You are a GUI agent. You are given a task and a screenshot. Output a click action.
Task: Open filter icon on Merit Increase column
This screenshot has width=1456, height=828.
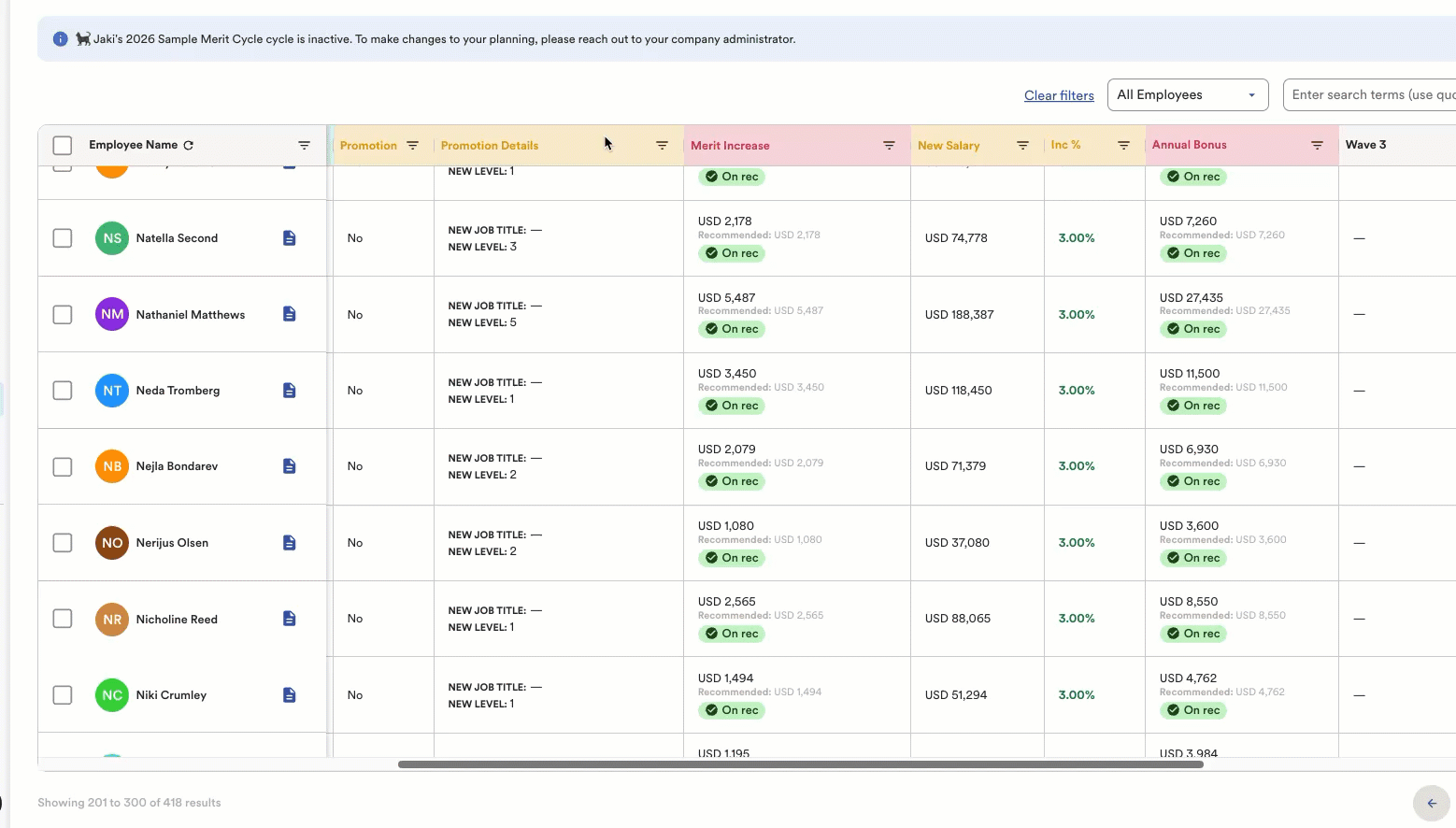pyautogui.click(x=889, y=146)
